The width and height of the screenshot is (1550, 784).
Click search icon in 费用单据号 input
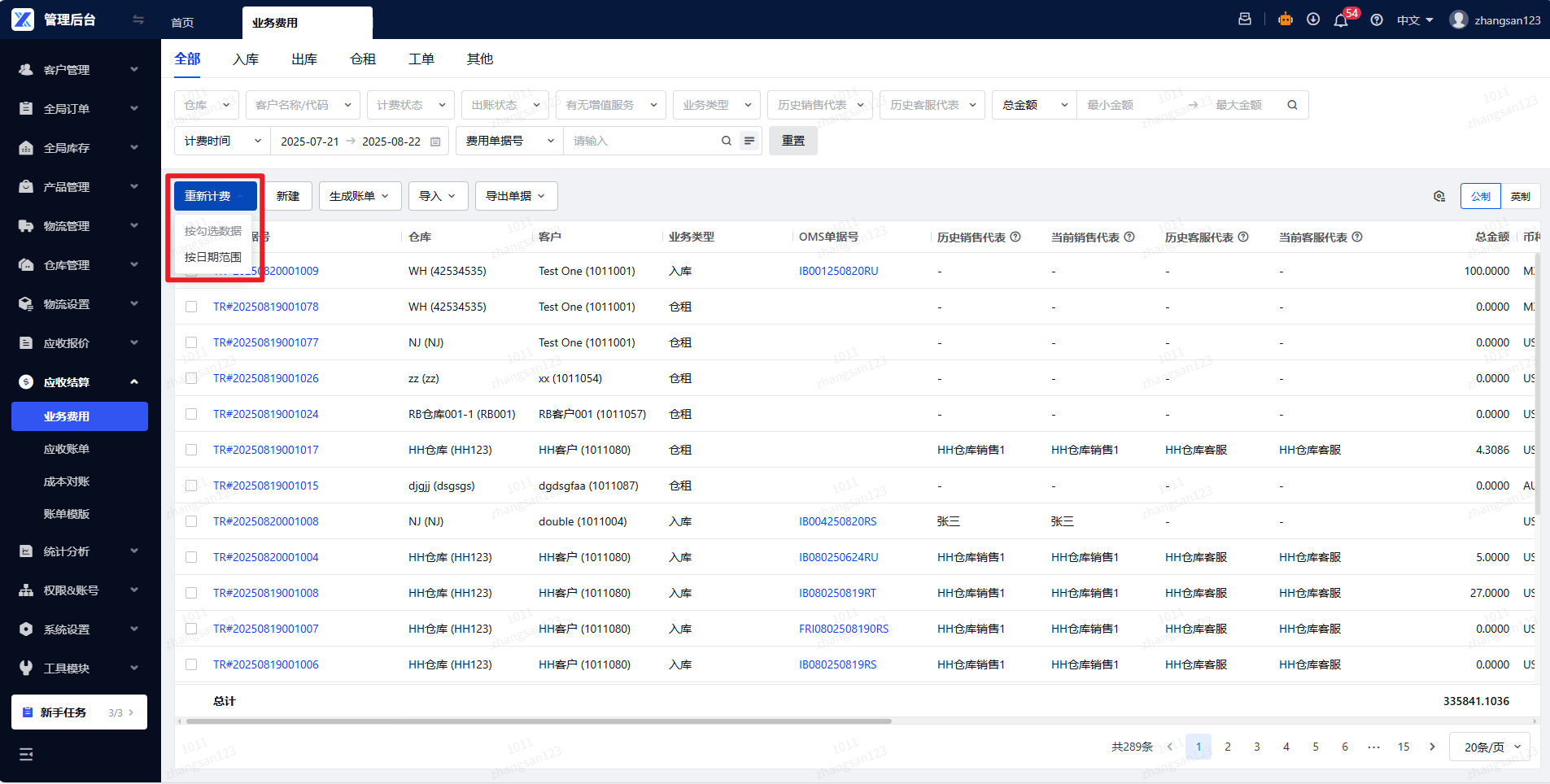(x=726, y=141)
